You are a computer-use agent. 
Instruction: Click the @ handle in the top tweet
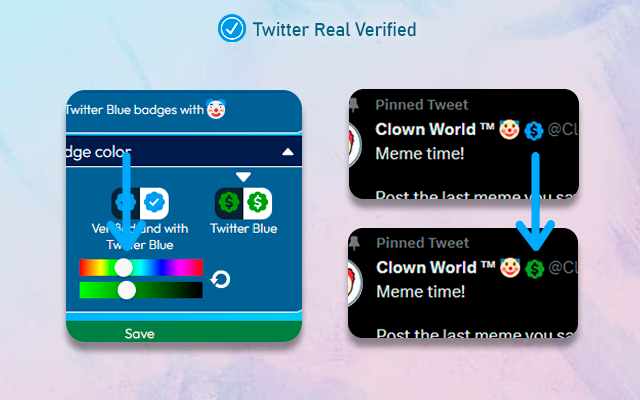point(563,130)
